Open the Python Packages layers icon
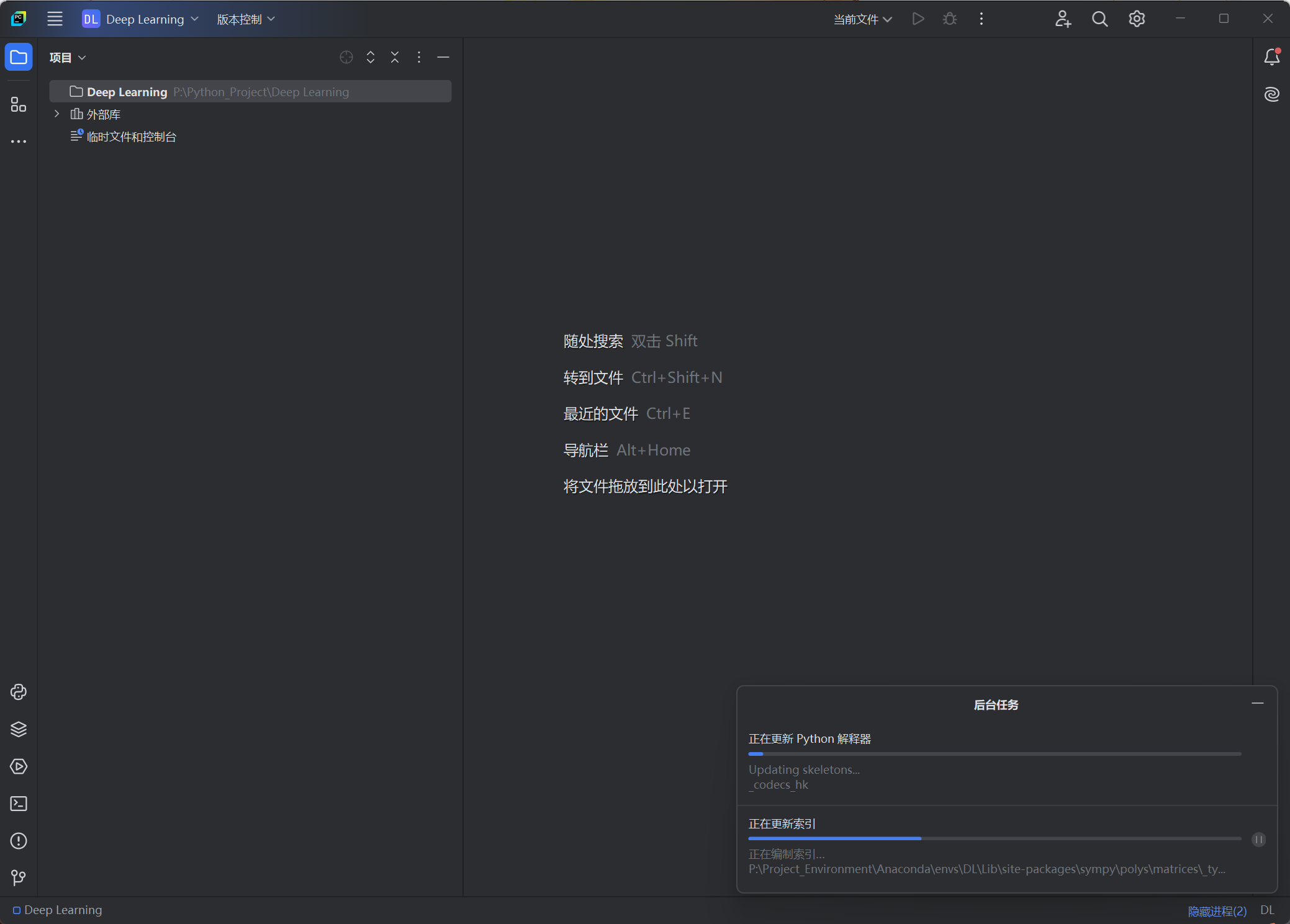This screenshot has height=924, width=1290. 19,729
